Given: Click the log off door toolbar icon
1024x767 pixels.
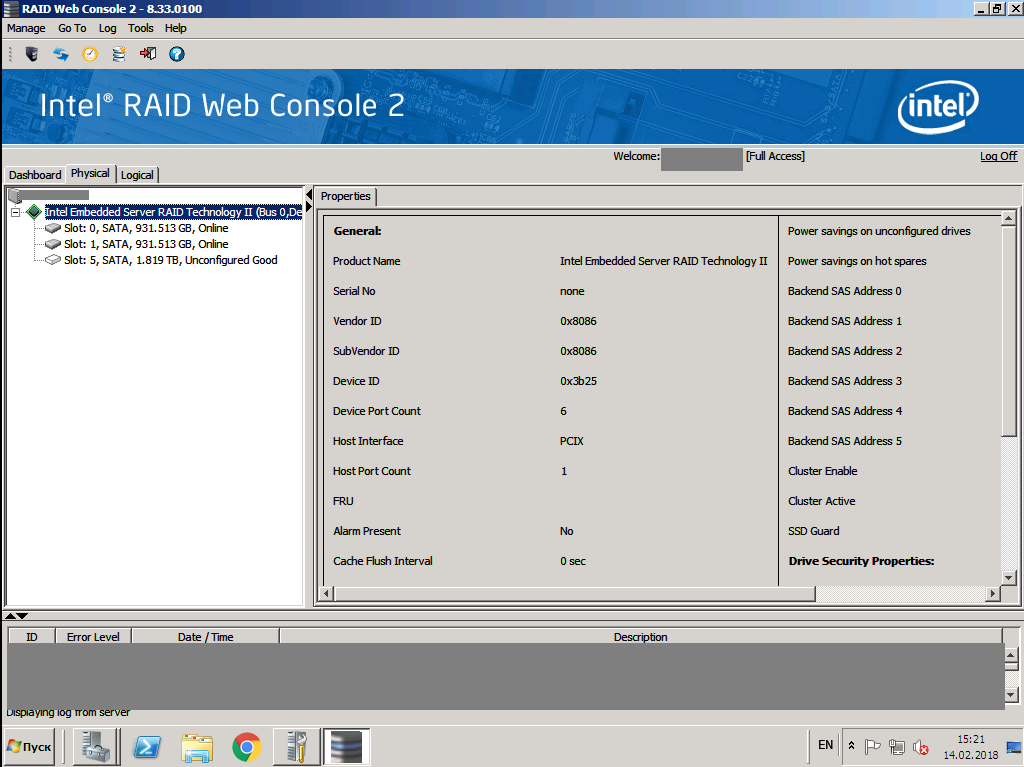Looking at the screenshot, I should [x=148, y=54].
